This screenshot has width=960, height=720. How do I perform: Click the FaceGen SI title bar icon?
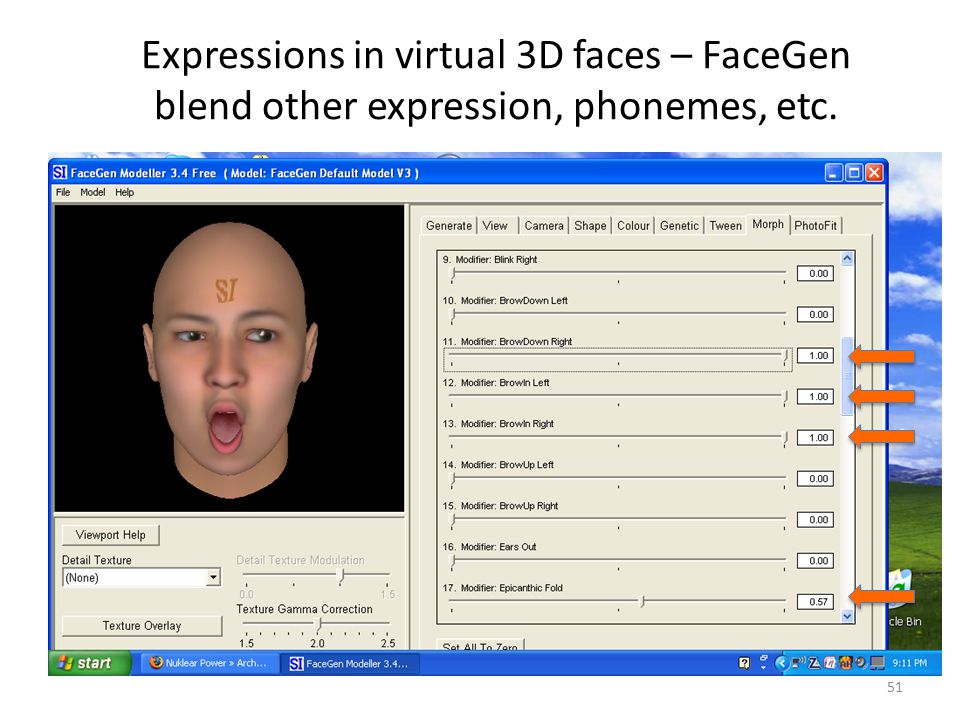point(59,173)
